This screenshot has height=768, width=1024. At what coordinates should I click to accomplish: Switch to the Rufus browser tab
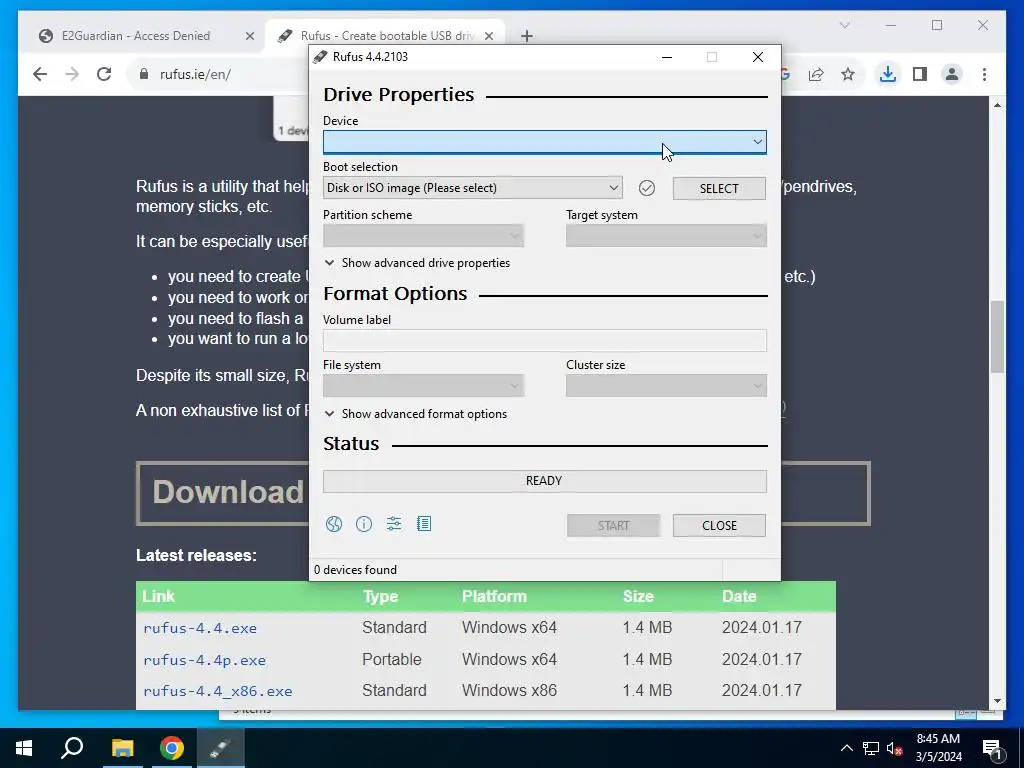point(385,36)
